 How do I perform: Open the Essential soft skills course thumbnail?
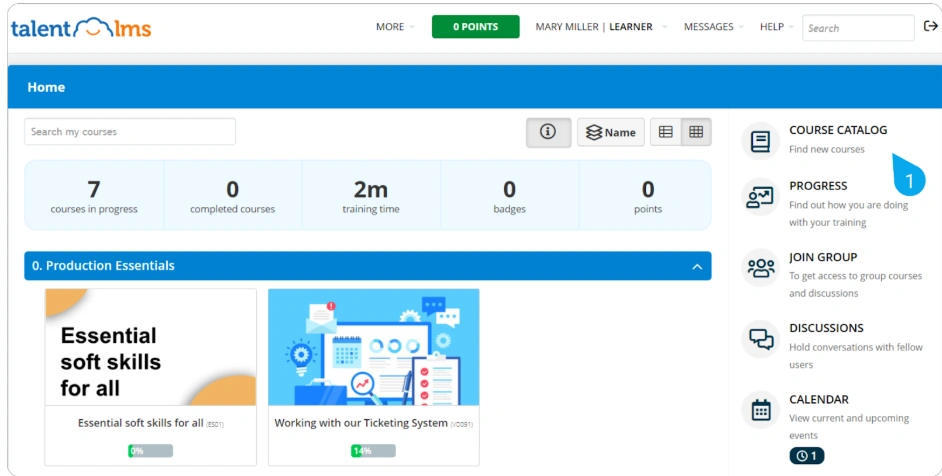click(151, 347)
